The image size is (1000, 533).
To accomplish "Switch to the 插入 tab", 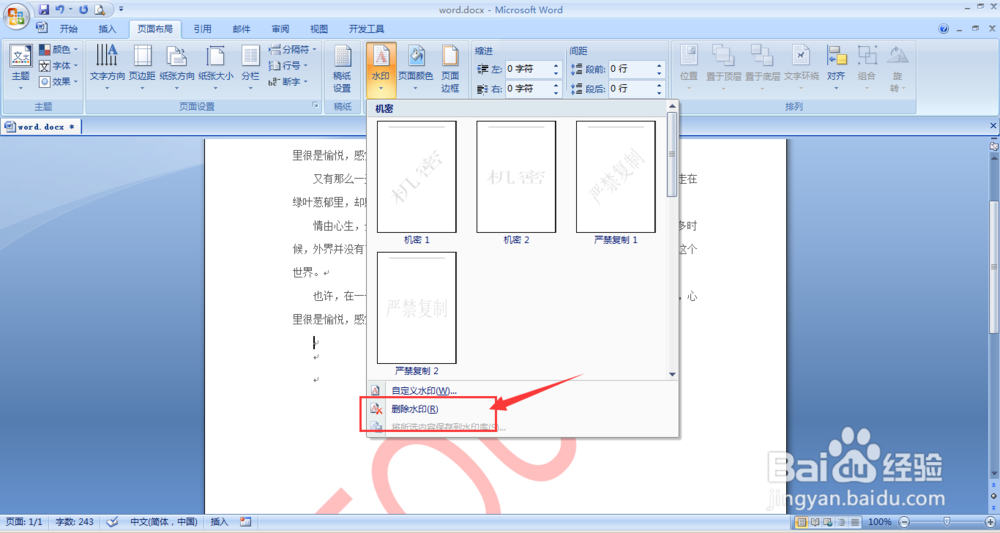I will pos(107,29).
